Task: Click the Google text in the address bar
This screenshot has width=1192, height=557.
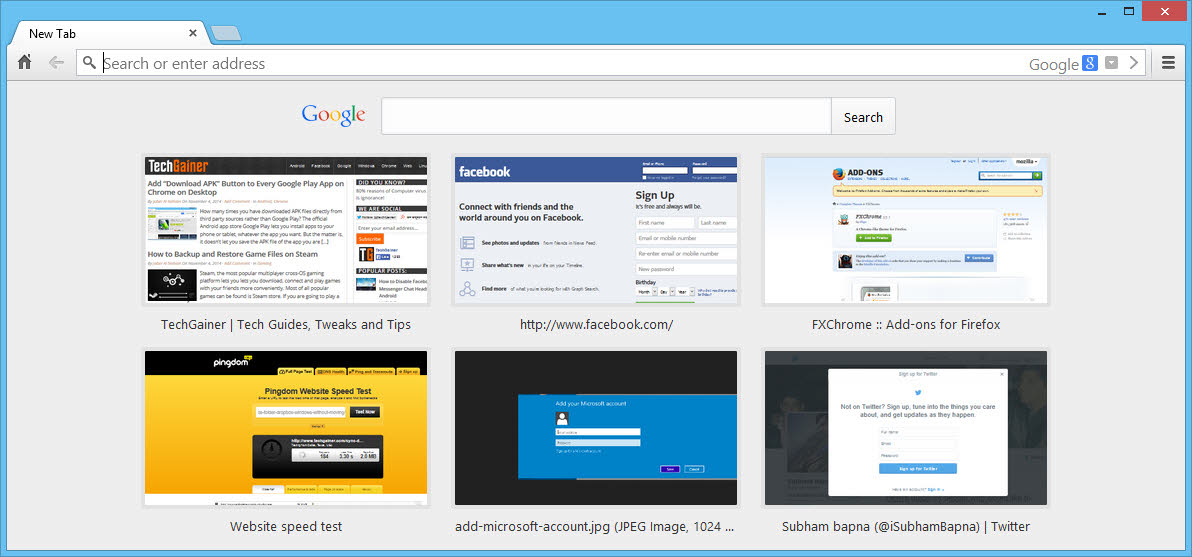Action: point(1054,65)
